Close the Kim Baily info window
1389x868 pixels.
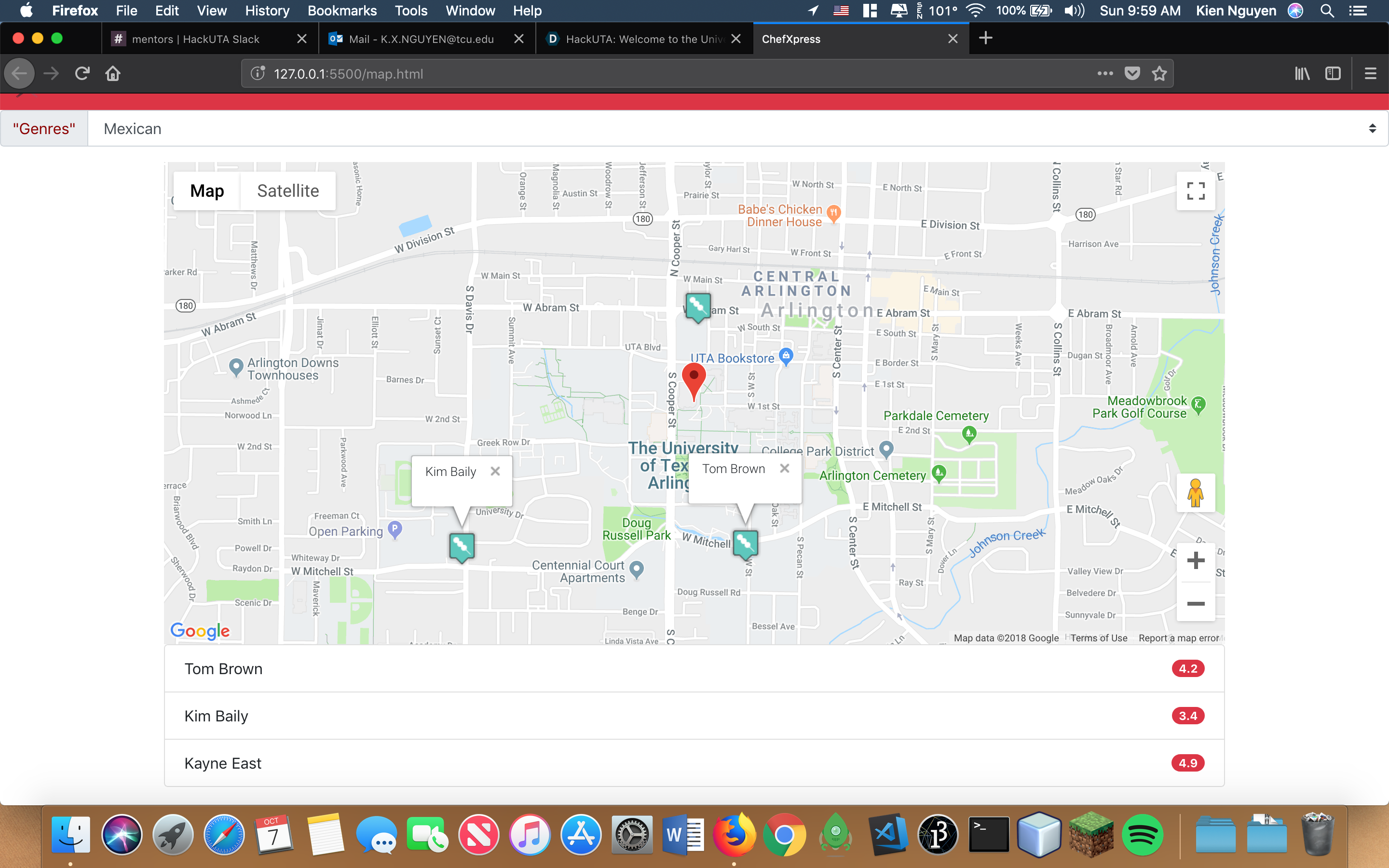(x=495, y=471)
